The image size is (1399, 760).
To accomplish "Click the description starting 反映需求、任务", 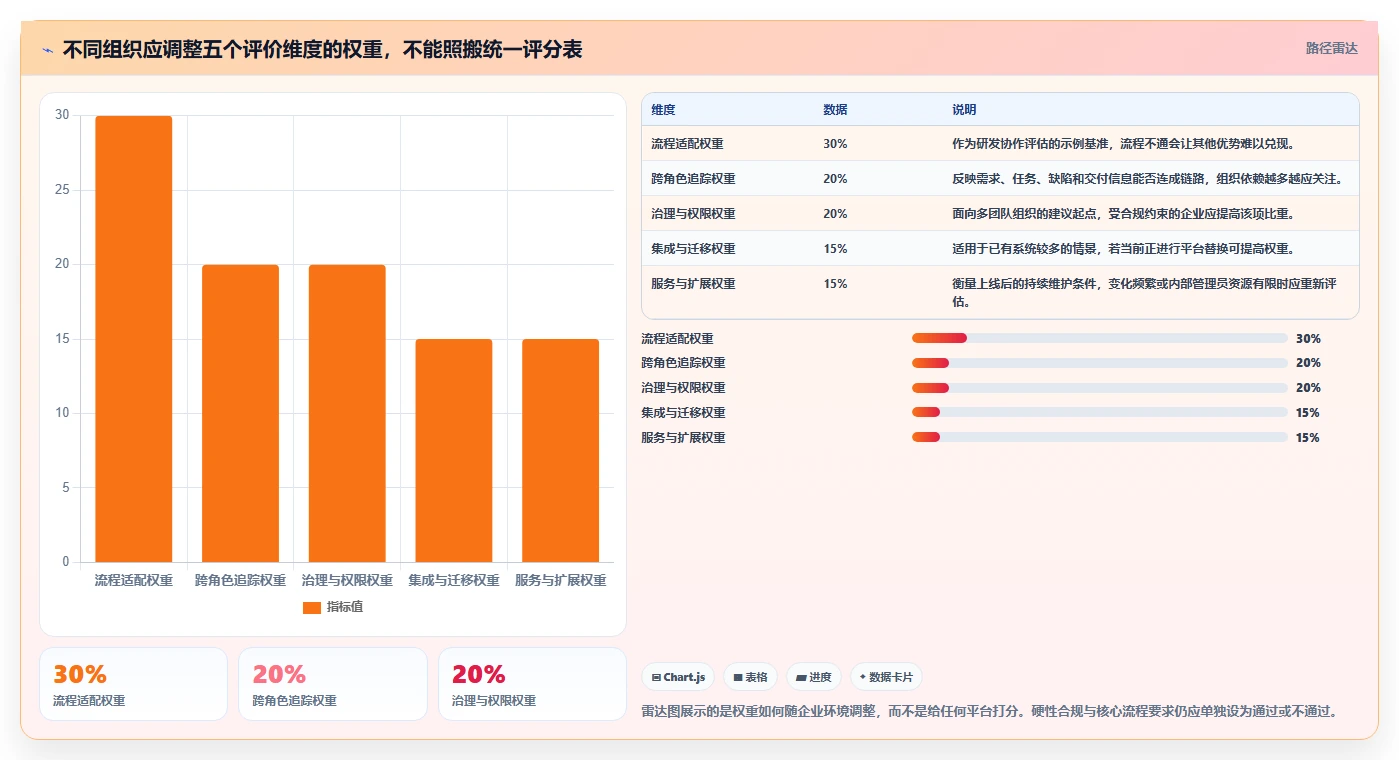I will point(1147,179).
